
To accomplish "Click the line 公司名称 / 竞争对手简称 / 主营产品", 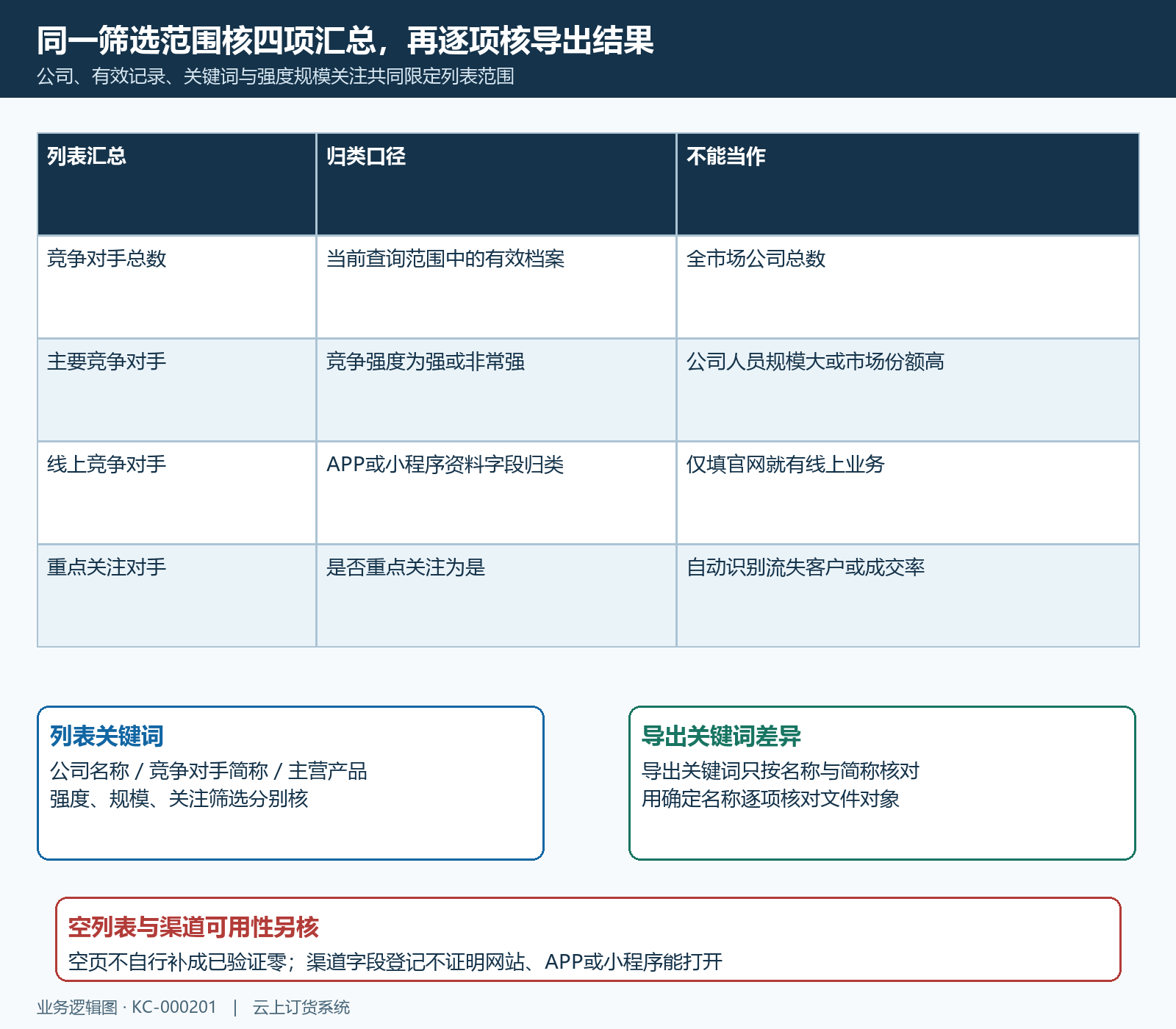I will point(208,771).
